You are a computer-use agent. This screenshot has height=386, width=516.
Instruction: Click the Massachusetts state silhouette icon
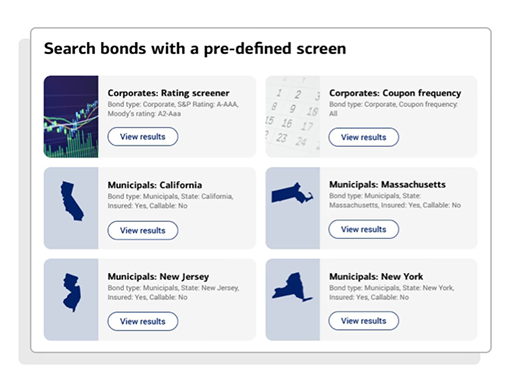(x=292, y=193)
